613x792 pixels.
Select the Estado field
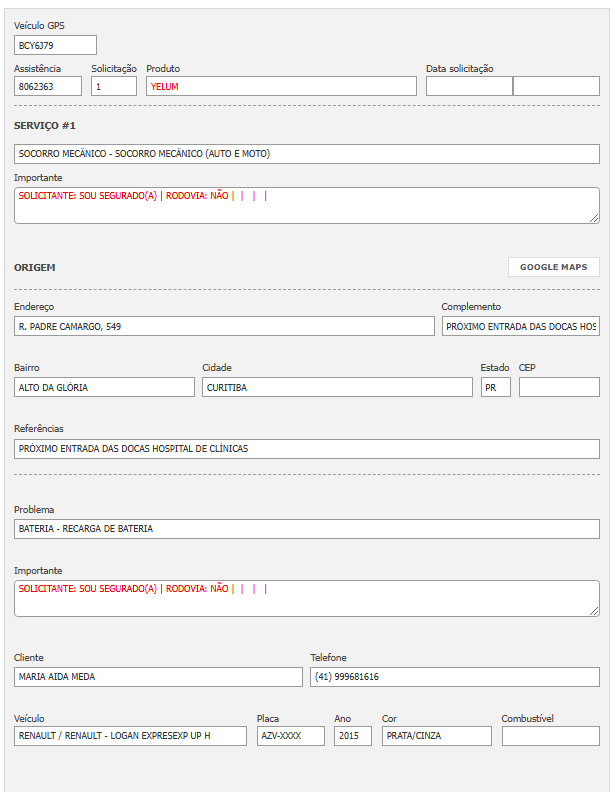click(x=495, y=387)
